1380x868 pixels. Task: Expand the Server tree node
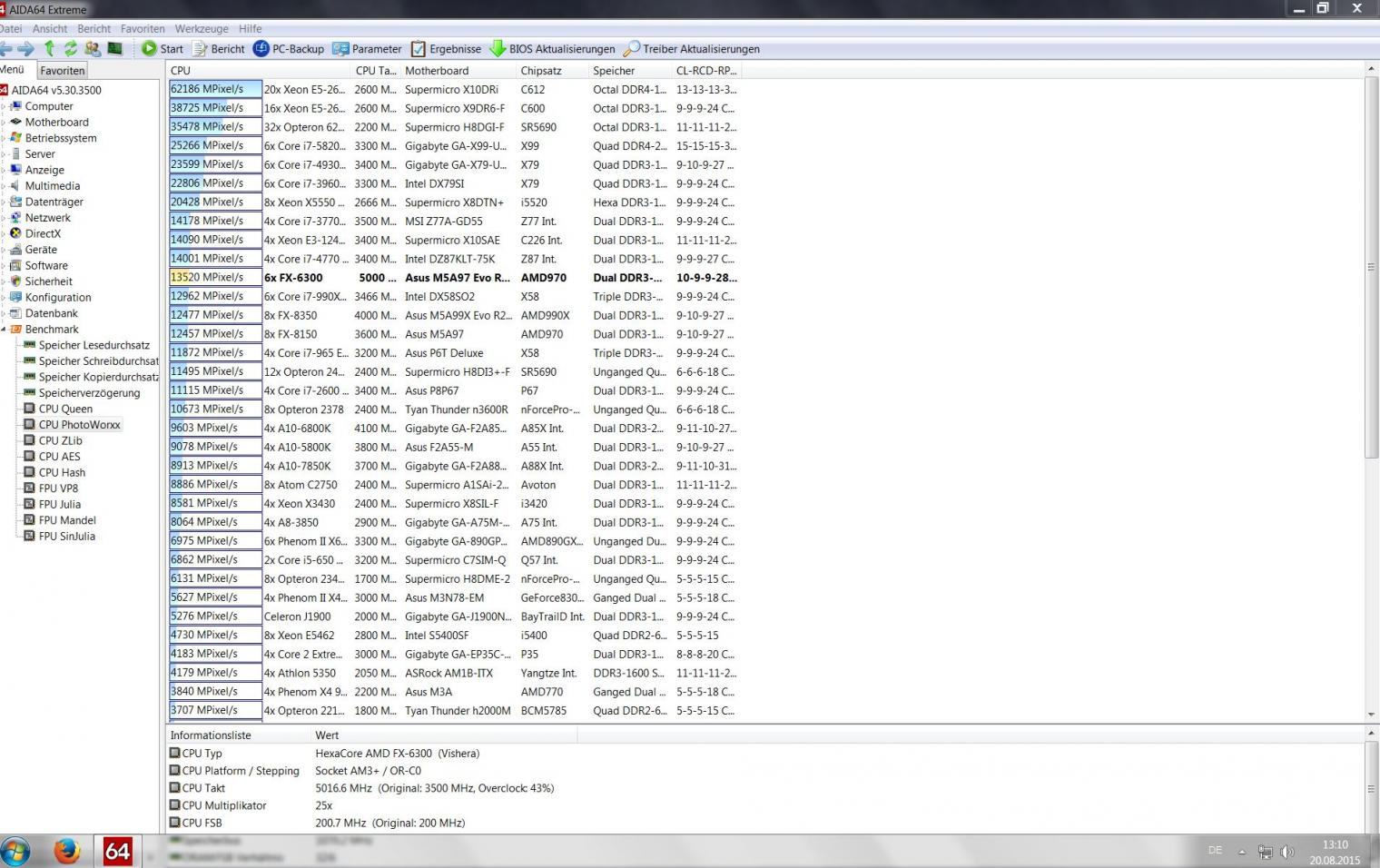4,154
